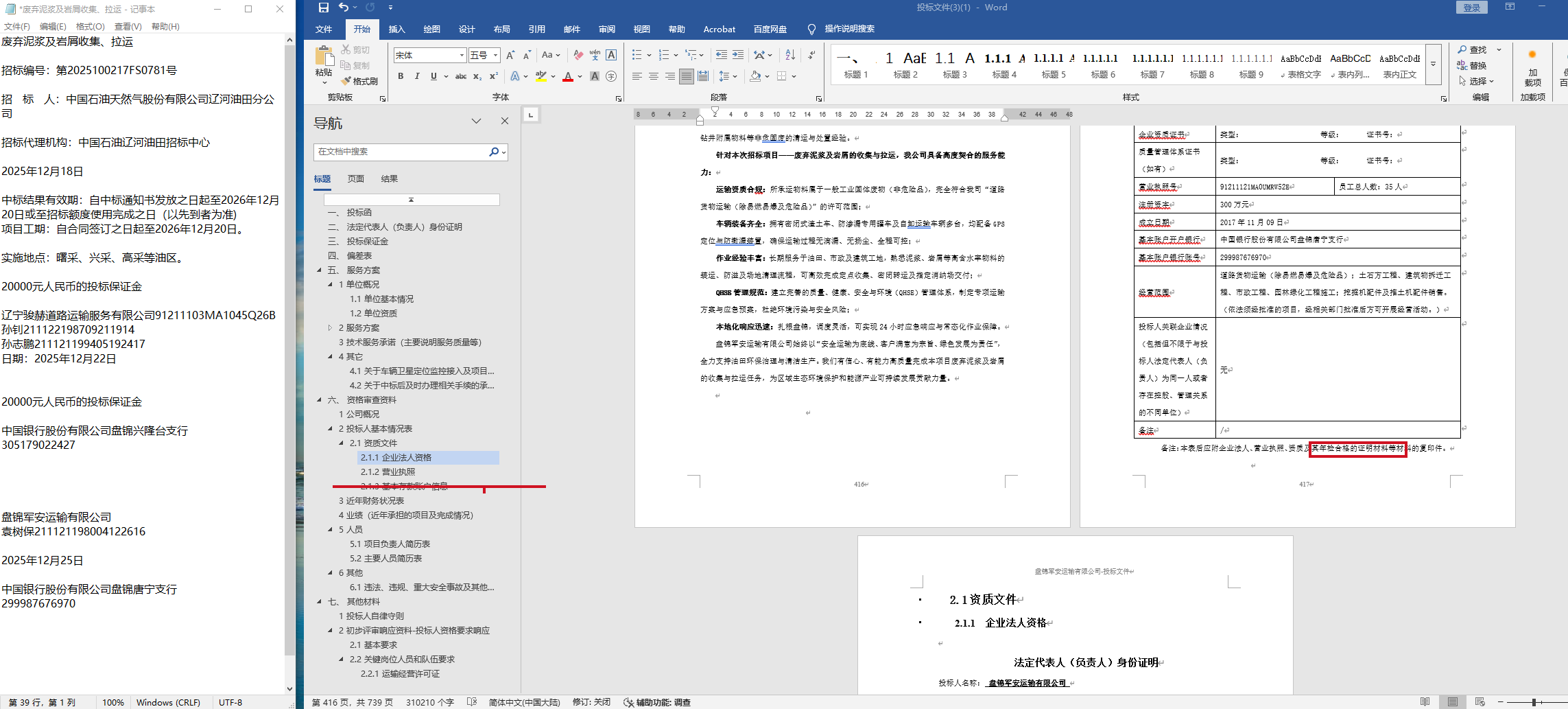Open the font size dropdown (五号)
This screenshot has width=1568, height=709.
point(495,55)
